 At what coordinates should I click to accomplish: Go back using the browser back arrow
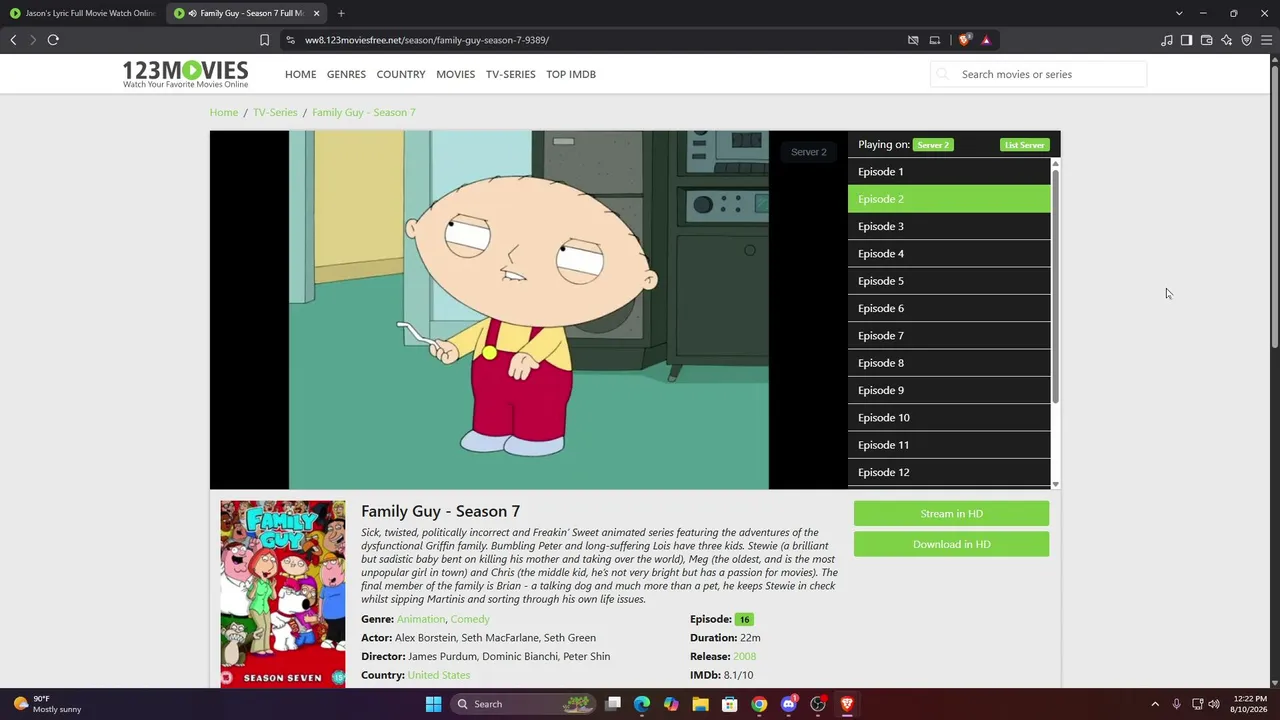coord(13,40)
